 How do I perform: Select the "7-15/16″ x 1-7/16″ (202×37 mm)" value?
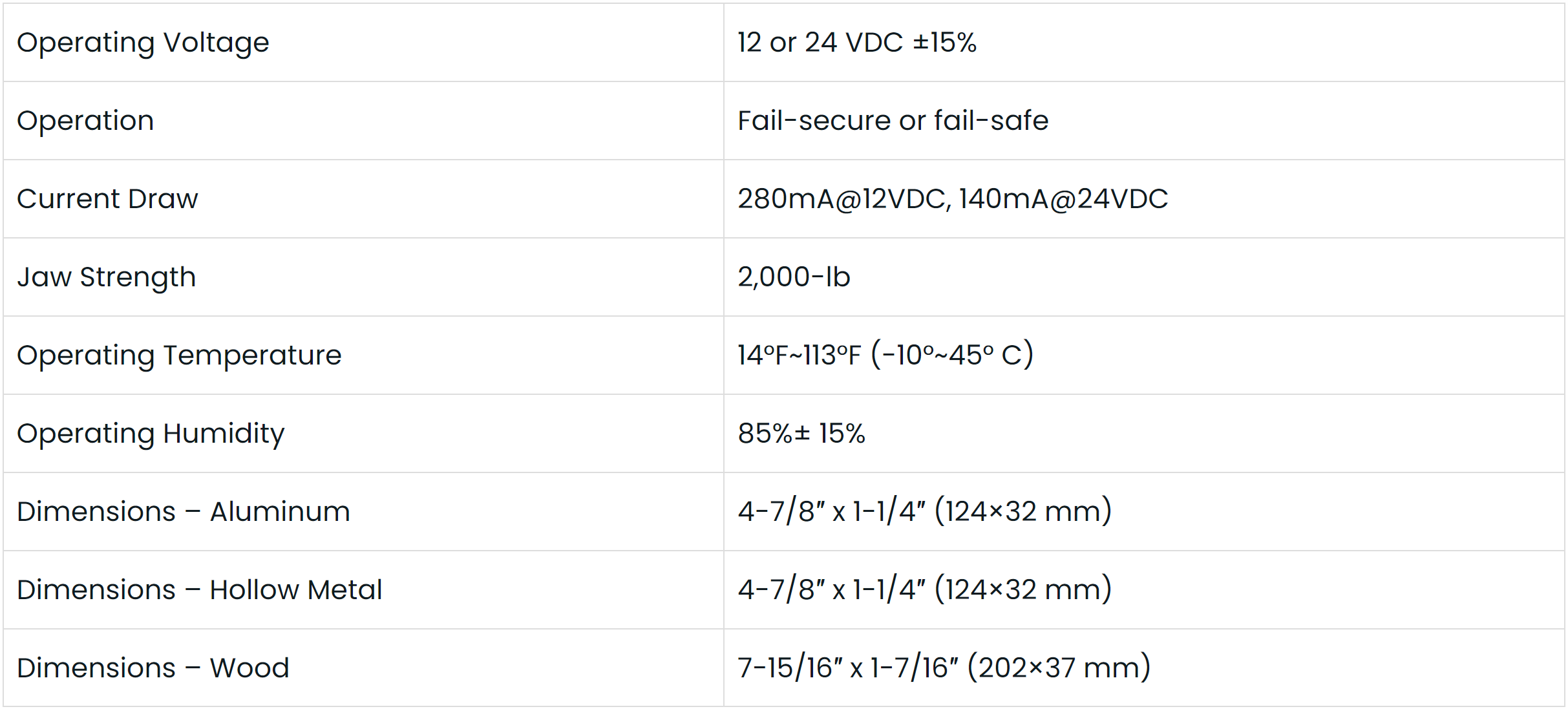click(x=944, y=668)
